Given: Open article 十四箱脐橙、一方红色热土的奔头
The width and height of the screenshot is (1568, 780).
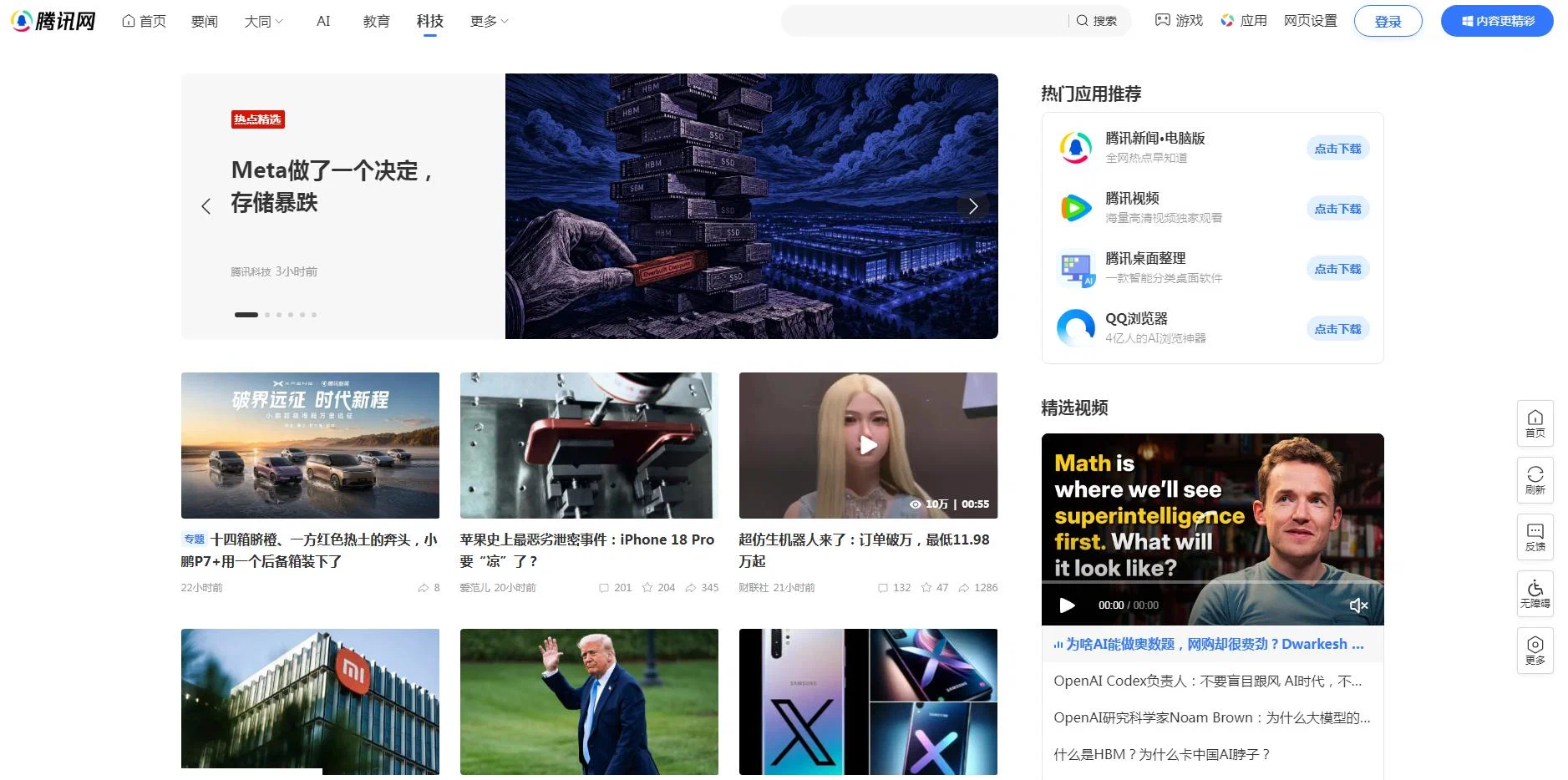Looking at the screenshot, I should 309,550.
